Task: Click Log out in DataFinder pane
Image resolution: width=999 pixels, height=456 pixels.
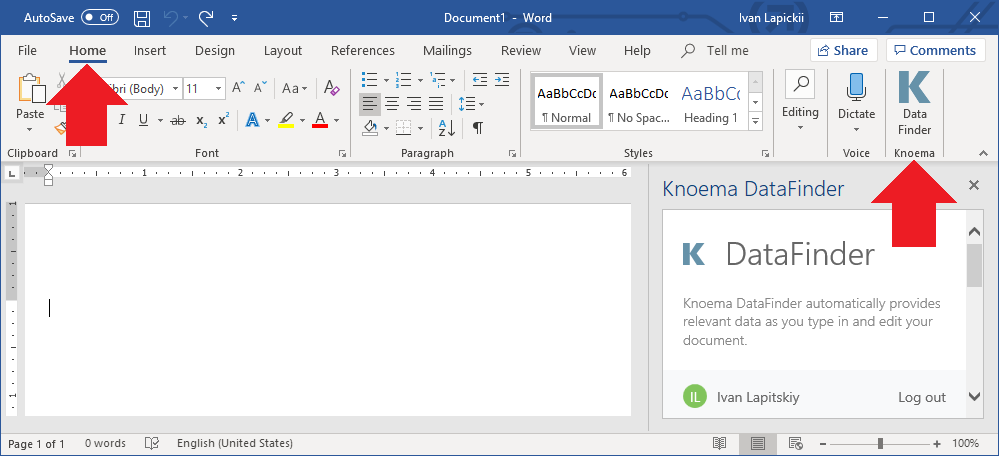Action: (922, 397)
